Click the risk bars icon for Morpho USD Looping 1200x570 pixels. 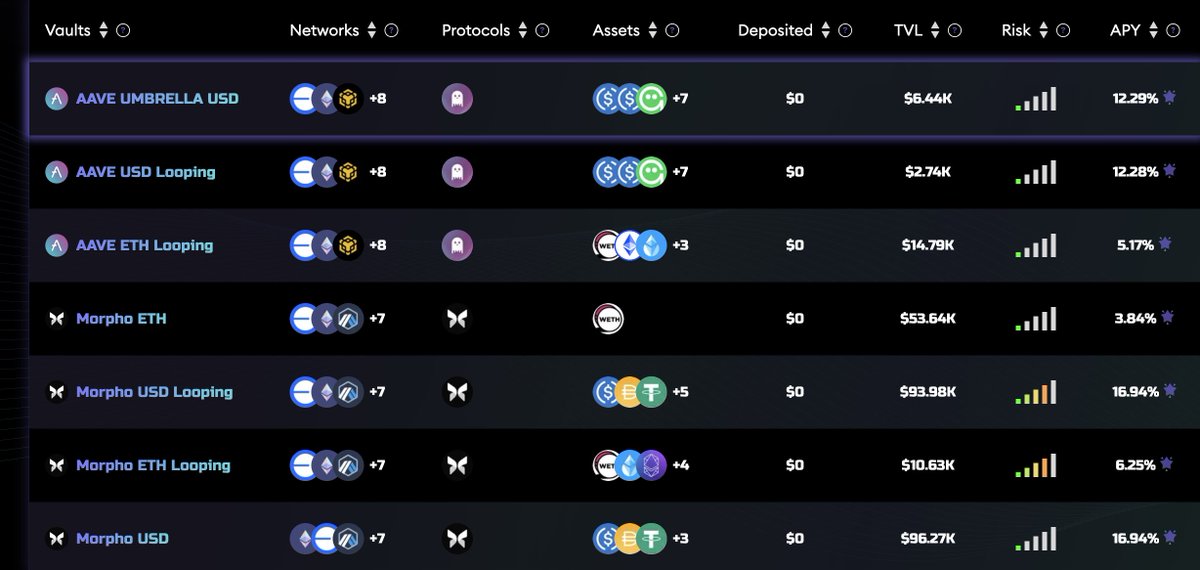point(1035,392)
